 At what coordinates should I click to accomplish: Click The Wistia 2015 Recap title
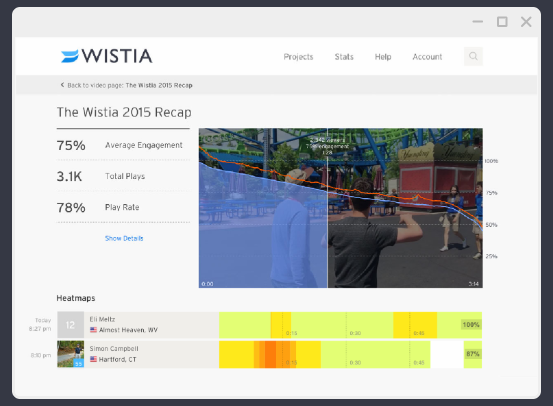(124, 112)
